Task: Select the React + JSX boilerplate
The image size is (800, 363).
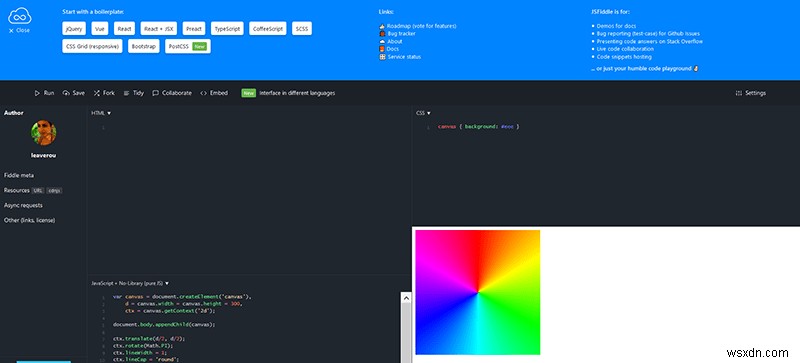Action: click(x=158, y=29)
